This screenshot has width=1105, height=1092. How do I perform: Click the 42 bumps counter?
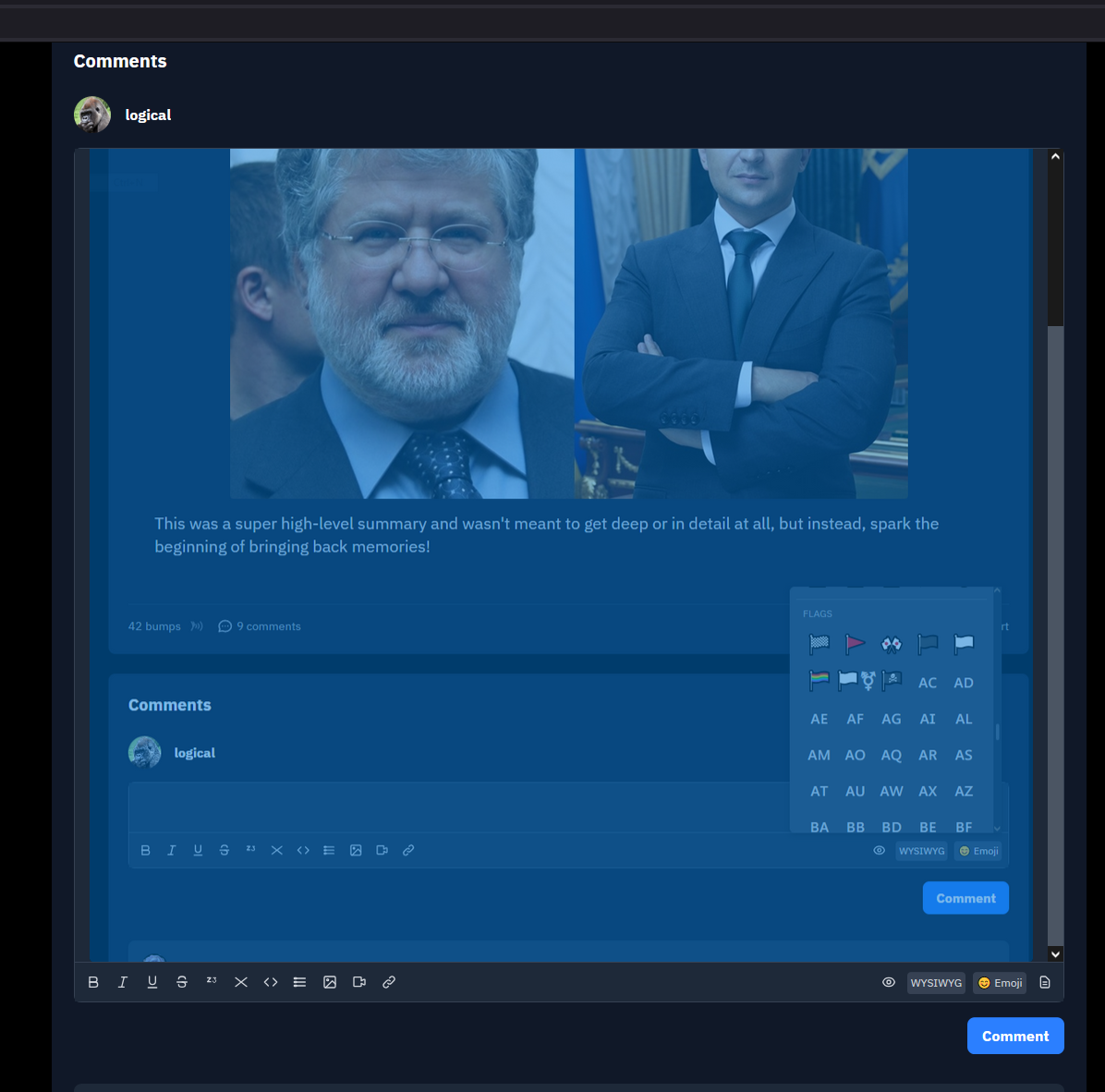tap(154, 626)
